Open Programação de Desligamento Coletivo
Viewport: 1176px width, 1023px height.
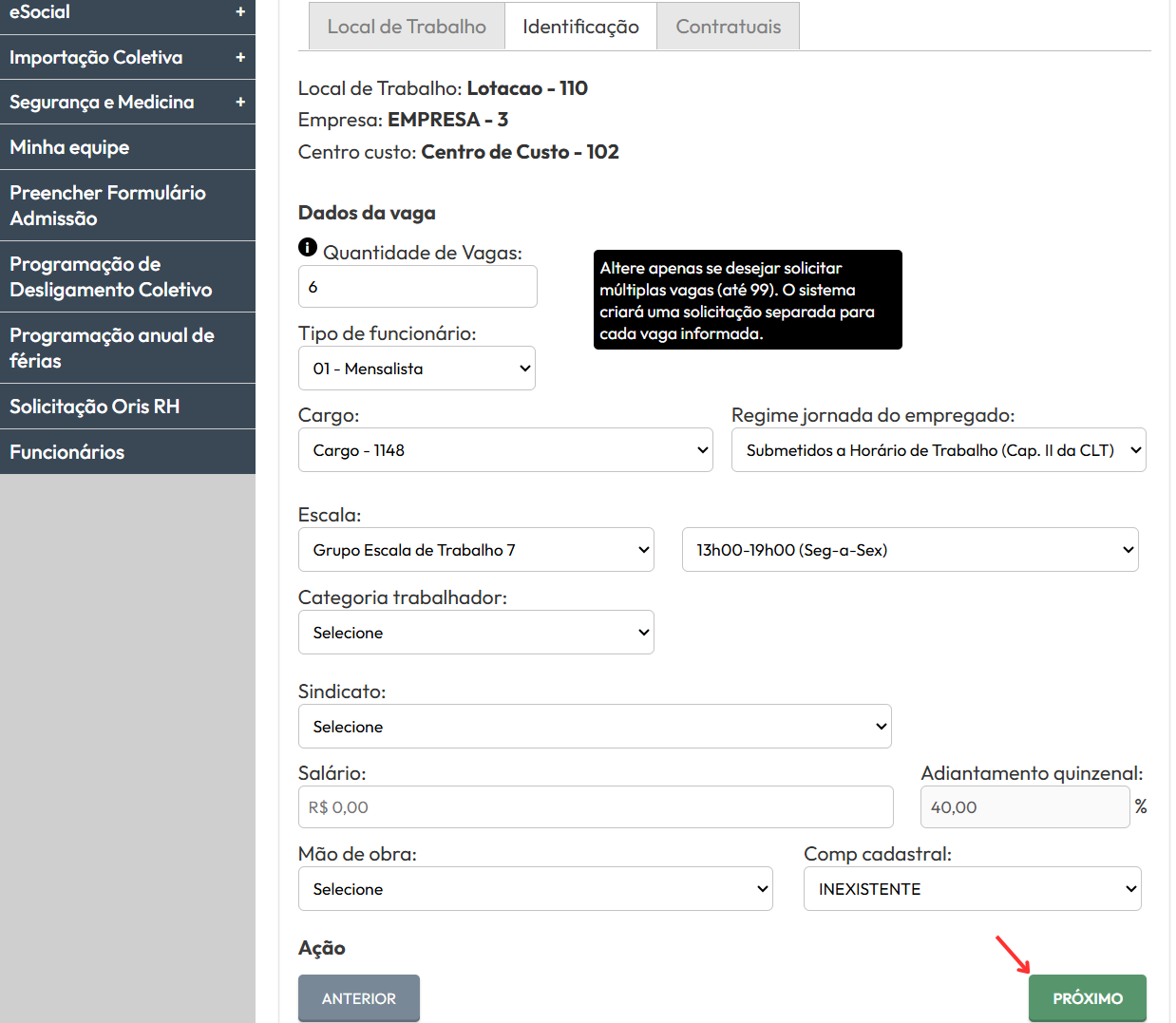[127, 276]
